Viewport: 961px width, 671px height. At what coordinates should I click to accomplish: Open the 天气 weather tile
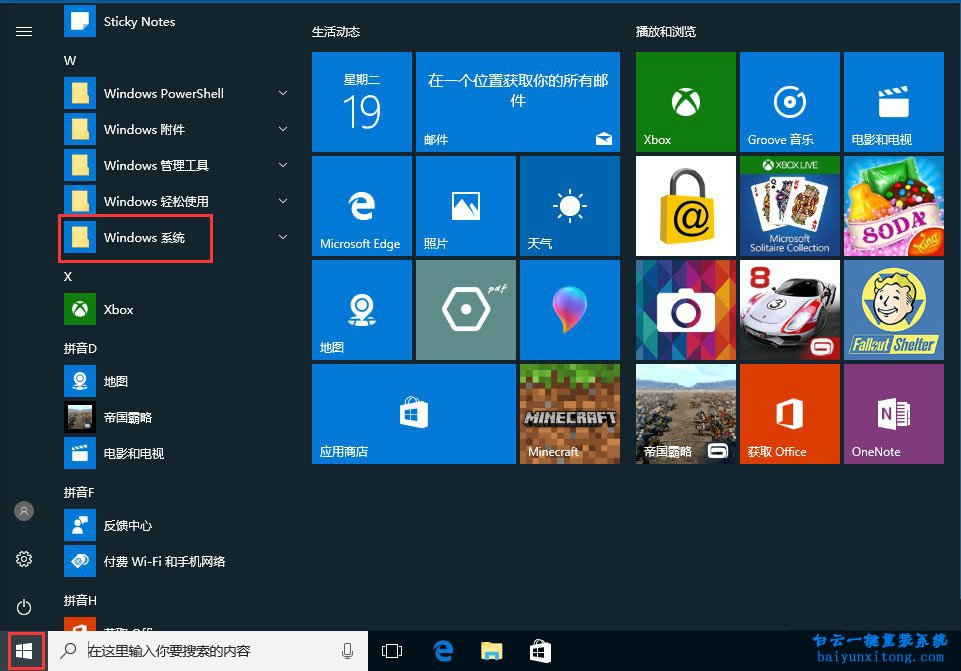click(569, 205)
